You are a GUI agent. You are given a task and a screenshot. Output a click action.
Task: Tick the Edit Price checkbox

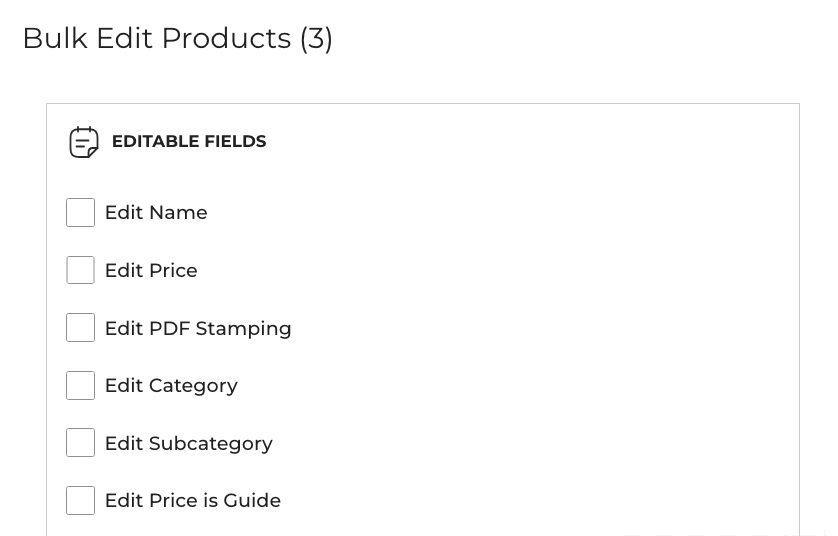(80, 271)
